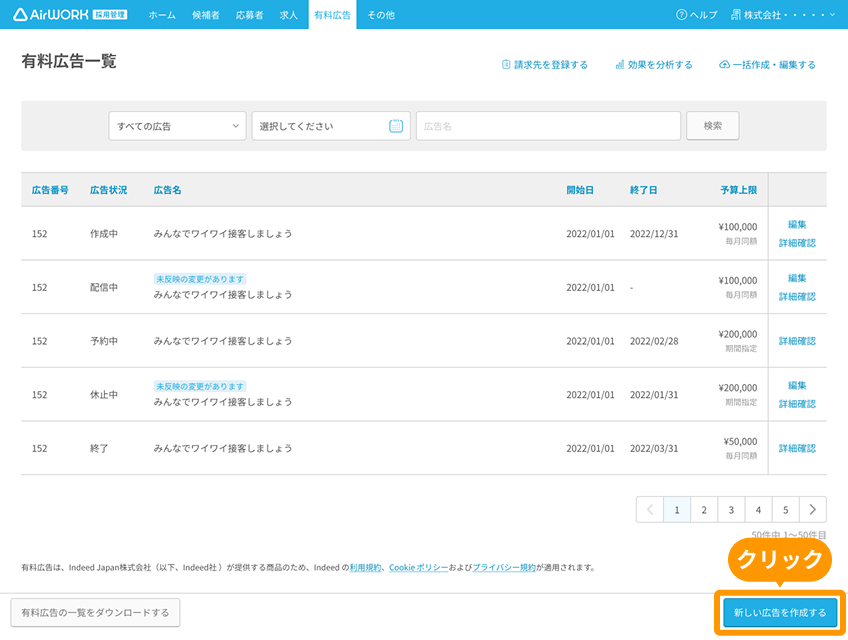Viewport: 848px width, 640px height.
Task: Click 詳細確認 for the 休止中 ad
Action: coord(797,404)
